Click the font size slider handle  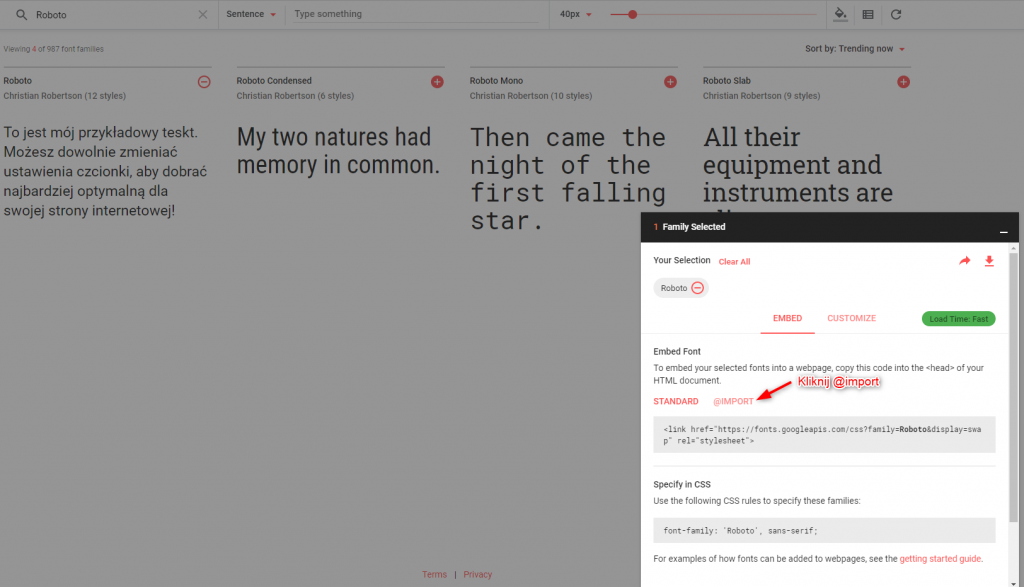coord(632,14)
